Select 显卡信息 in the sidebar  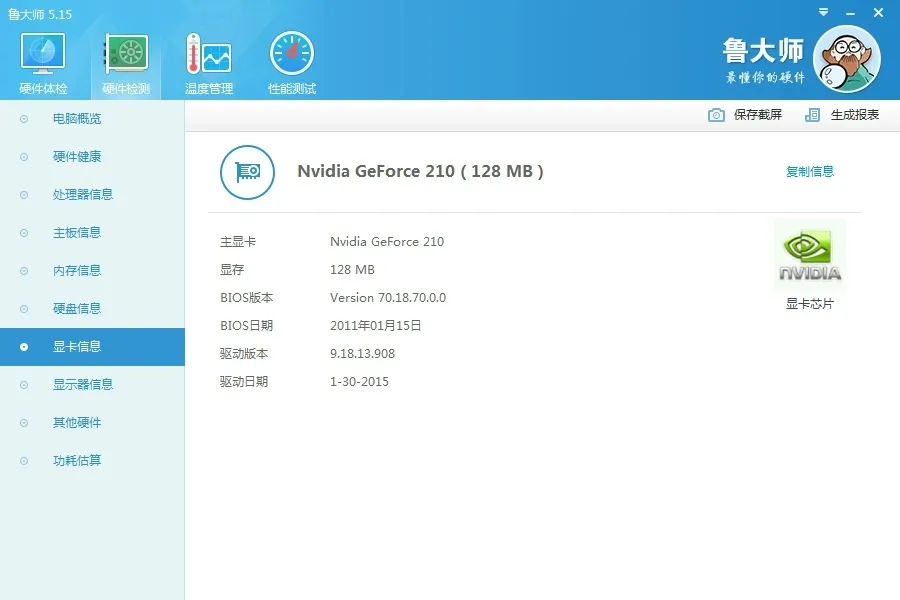(x=92, y=347)
